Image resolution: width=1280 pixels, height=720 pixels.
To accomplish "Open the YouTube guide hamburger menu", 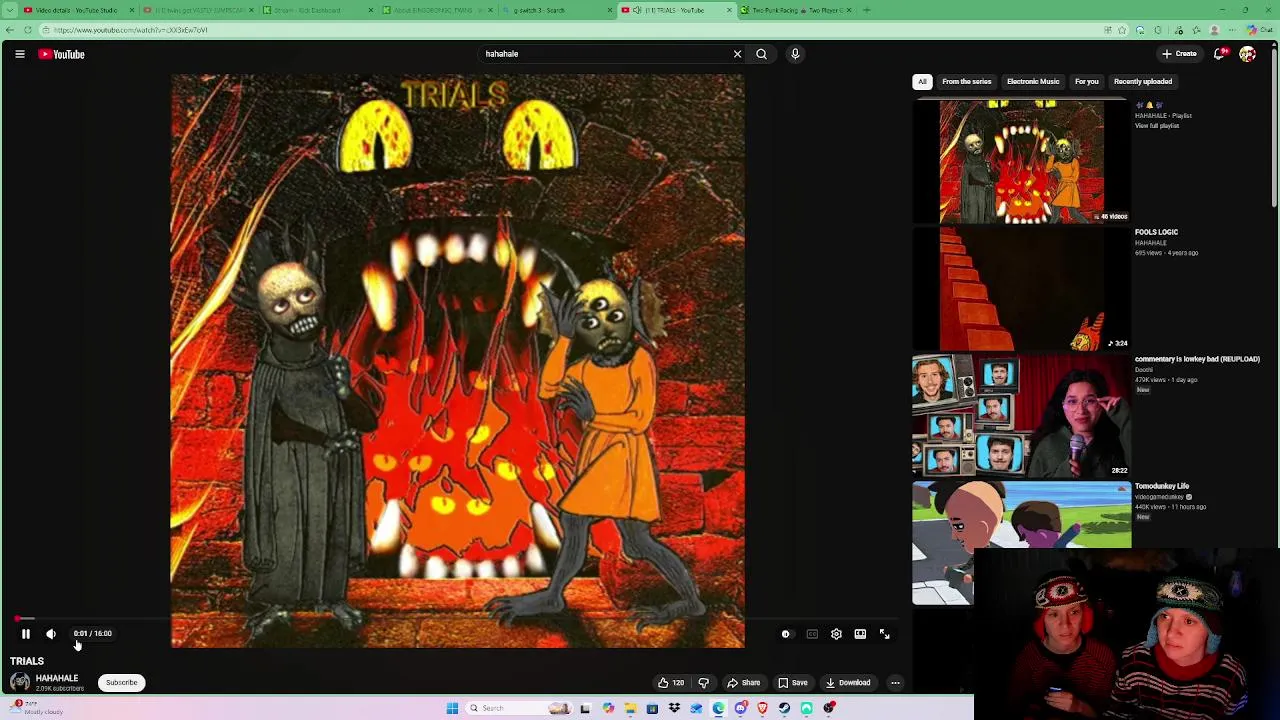I will point(20,54).
